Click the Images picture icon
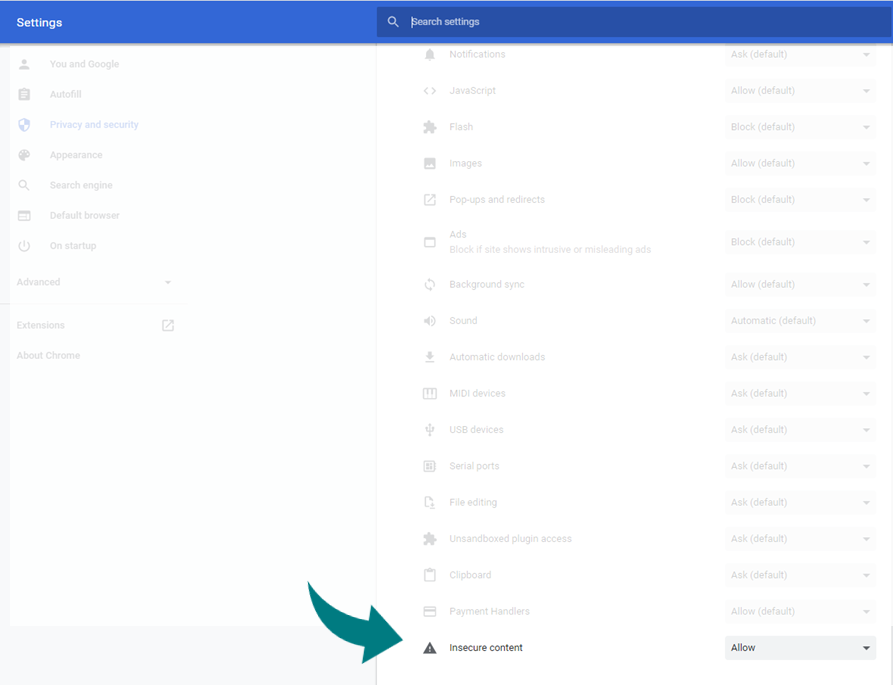The image size is (893, 695). pyautogui.click(x=430, y=163)
